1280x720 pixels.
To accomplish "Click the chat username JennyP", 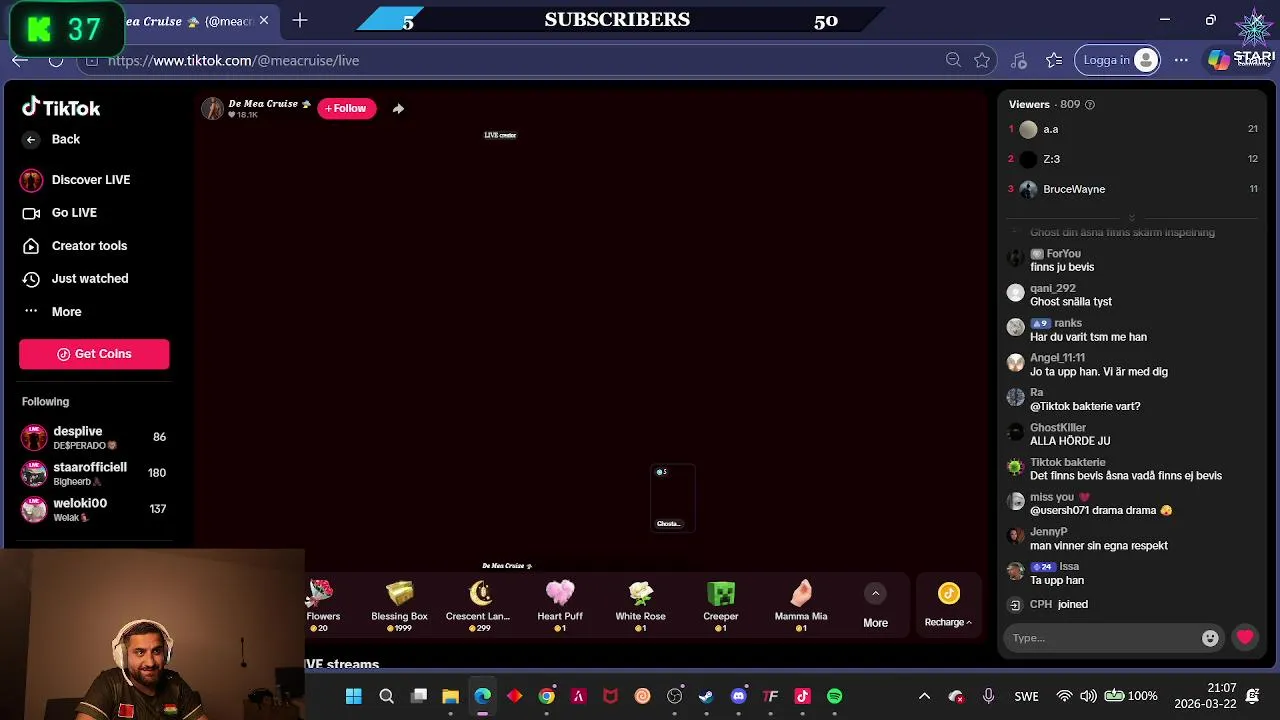I will click(1049, 532).
